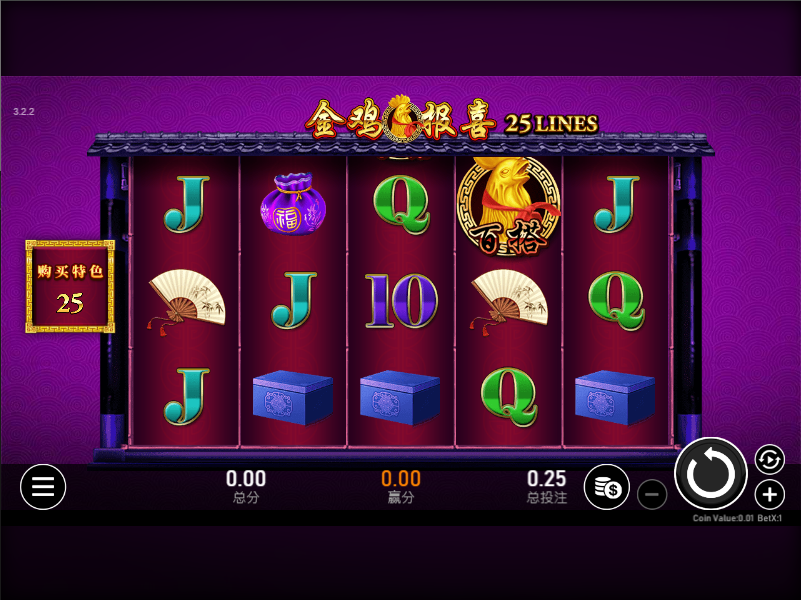Click the blue box on the fifth reel
Screen dimensions: 801x600
[x=615, y=397]
